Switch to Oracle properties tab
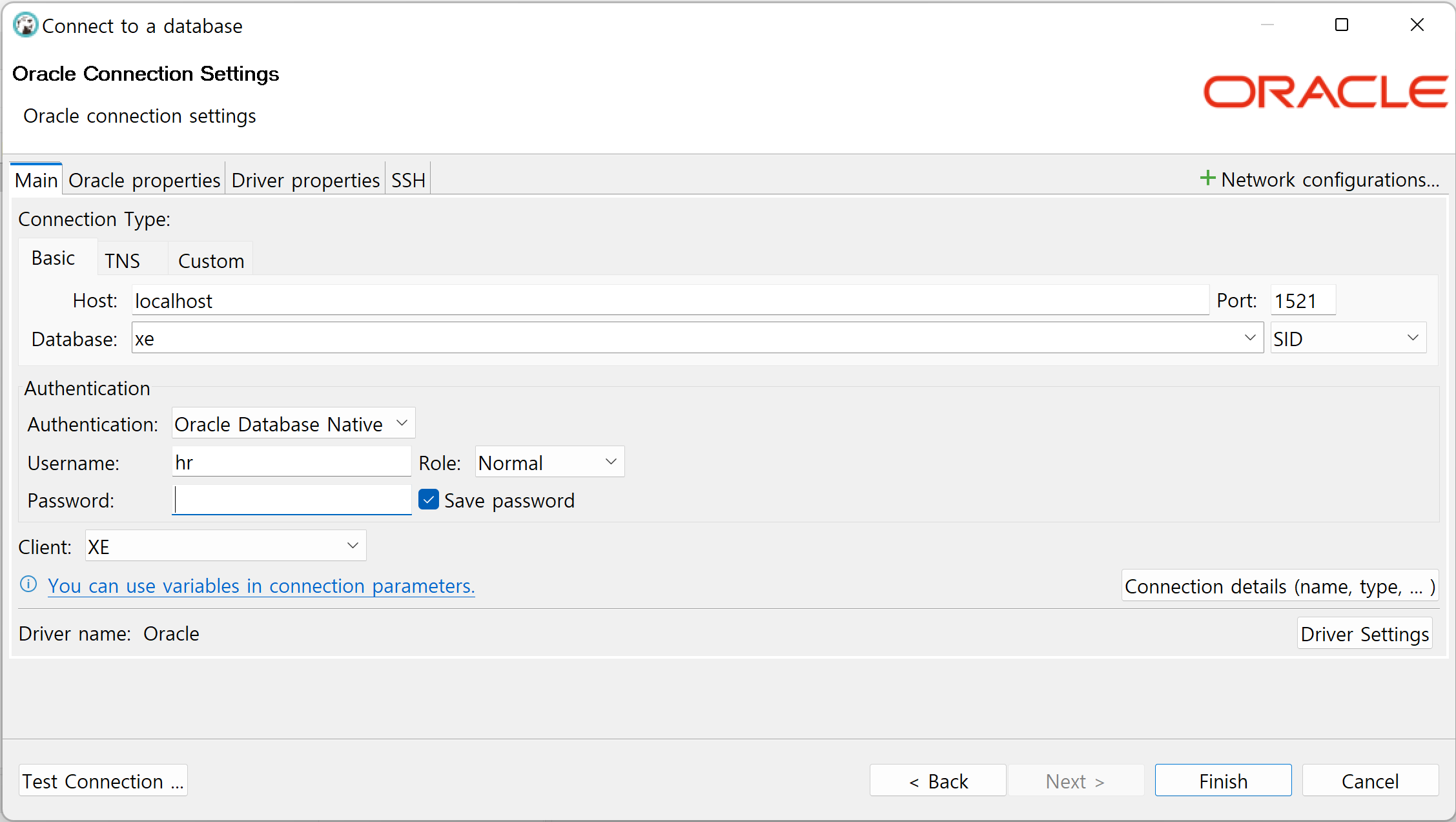 145,180
